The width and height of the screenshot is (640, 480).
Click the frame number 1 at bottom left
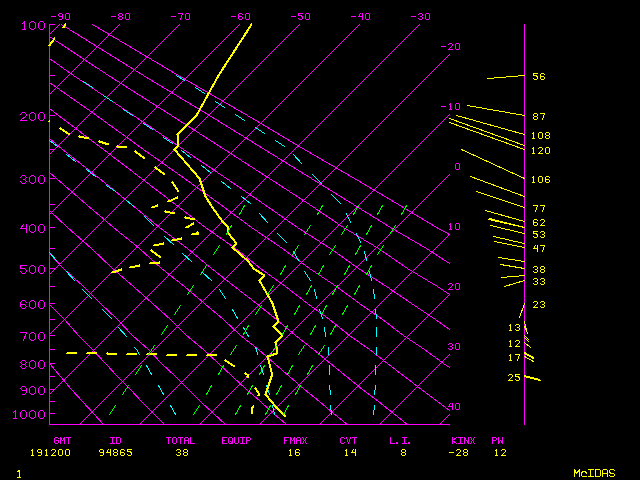coord(19,472)
